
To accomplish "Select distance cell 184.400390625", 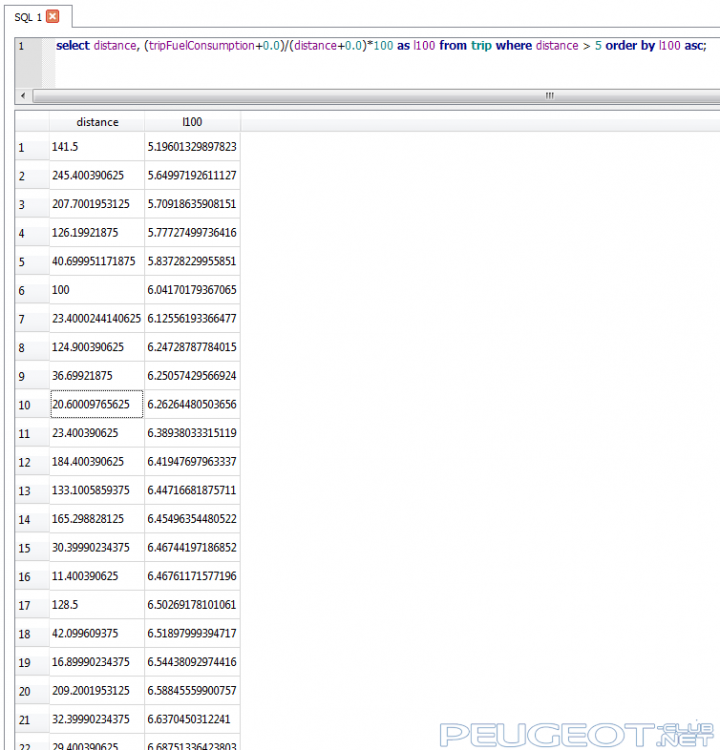I will (x=97, y=462).
